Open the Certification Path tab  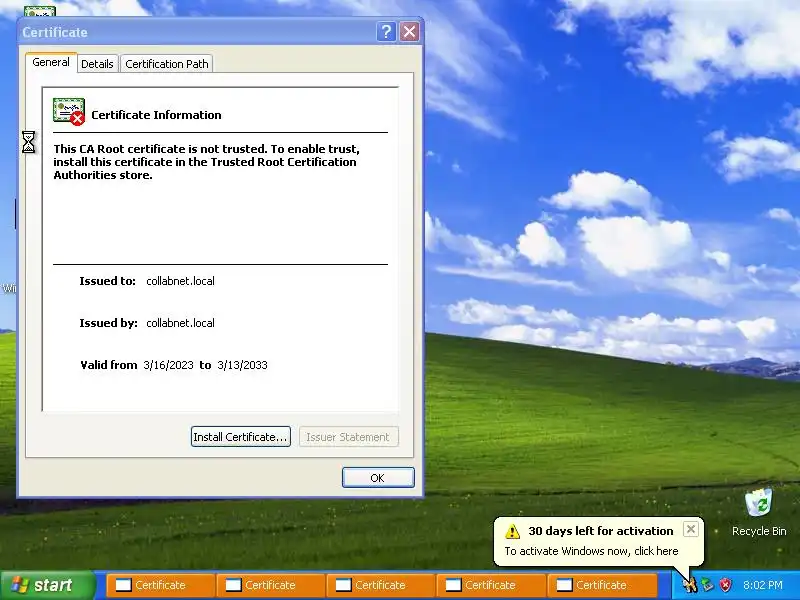pyautogui.click(x=167, y=64)
